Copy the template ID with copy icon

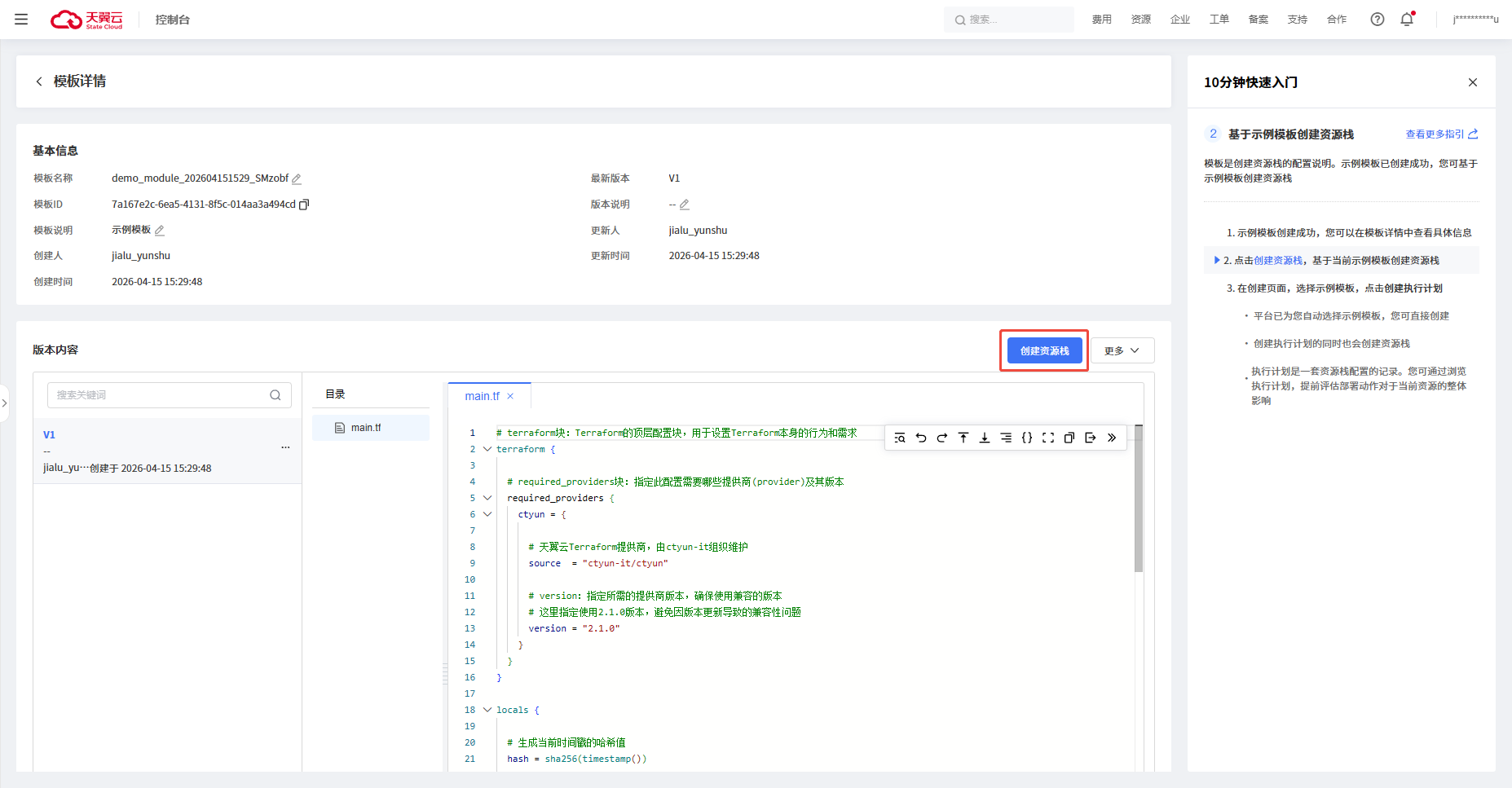304,205
